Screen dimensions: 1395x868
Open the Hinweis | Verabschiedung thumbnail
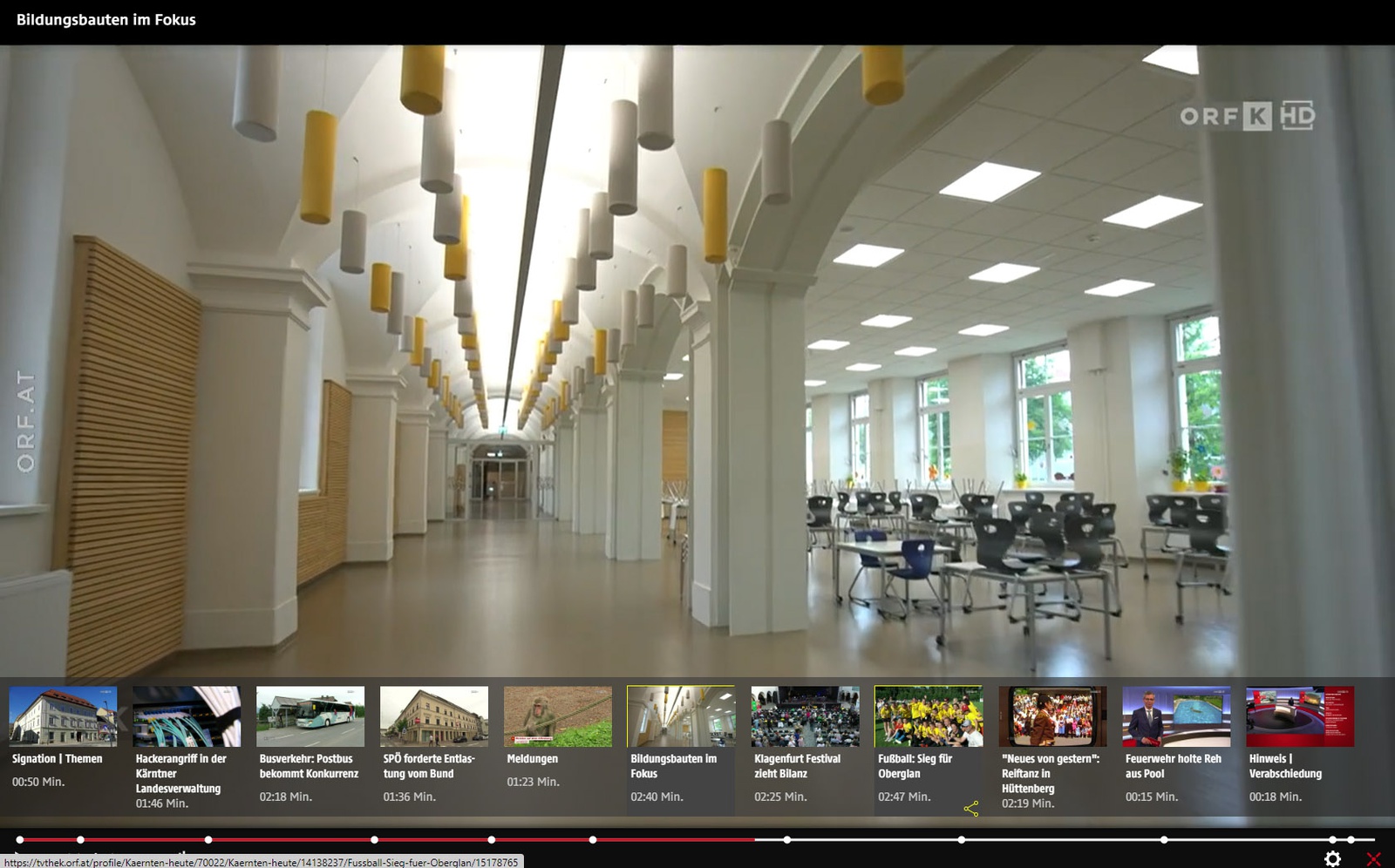tap(1300, 716)
